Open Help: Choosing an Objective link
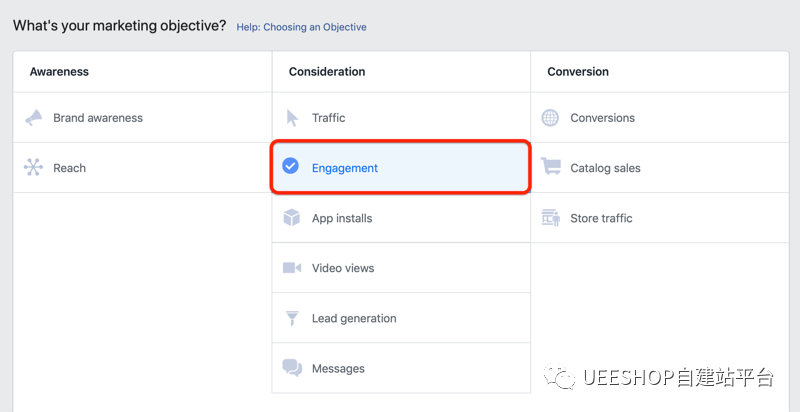This screenshot has width=800, height=412. pyautogui.click(x=301, y=27)
